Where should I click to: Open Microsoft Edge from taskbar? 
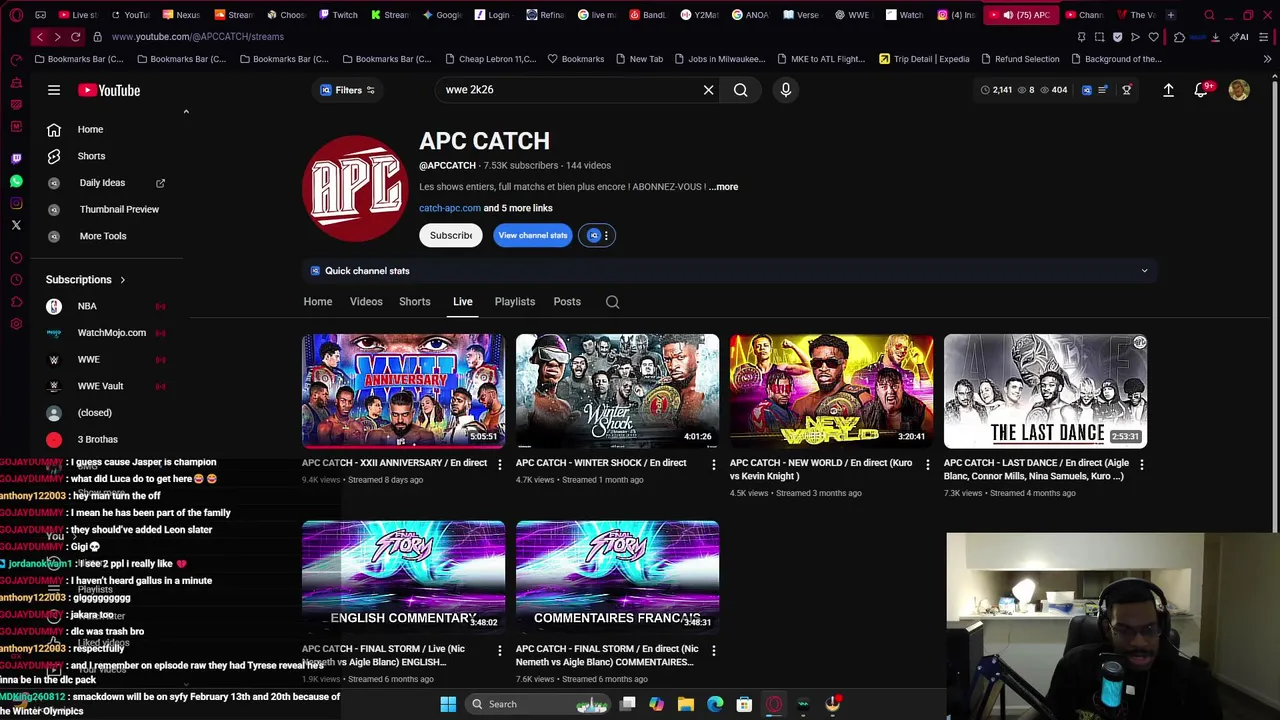click(715, 704)
